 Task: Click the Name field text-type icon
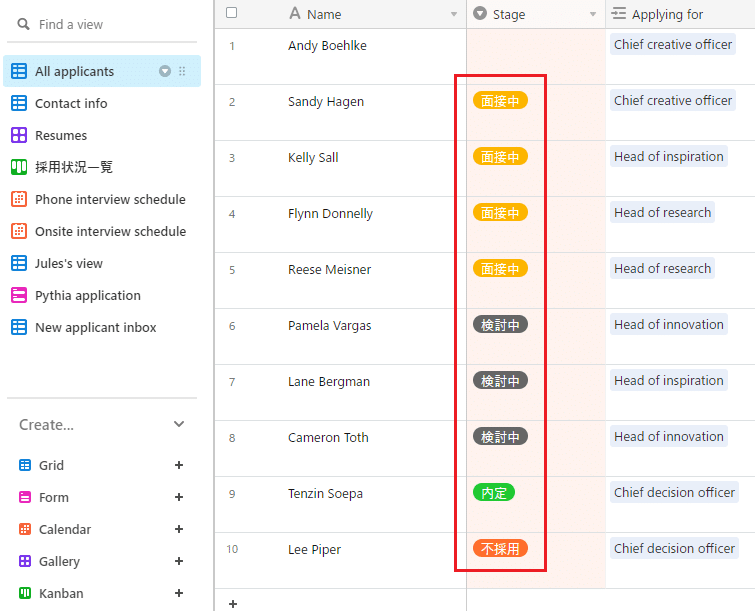point(295,13)
